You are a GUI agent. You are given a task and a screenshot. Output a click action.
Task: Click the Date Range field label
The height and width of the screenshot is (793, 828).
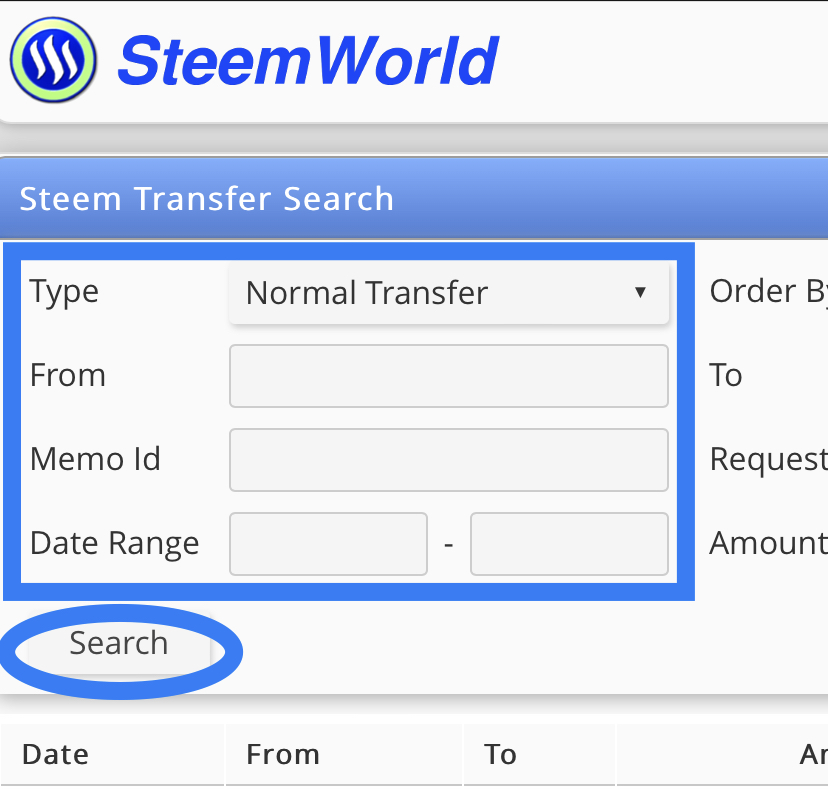point(114,543)
